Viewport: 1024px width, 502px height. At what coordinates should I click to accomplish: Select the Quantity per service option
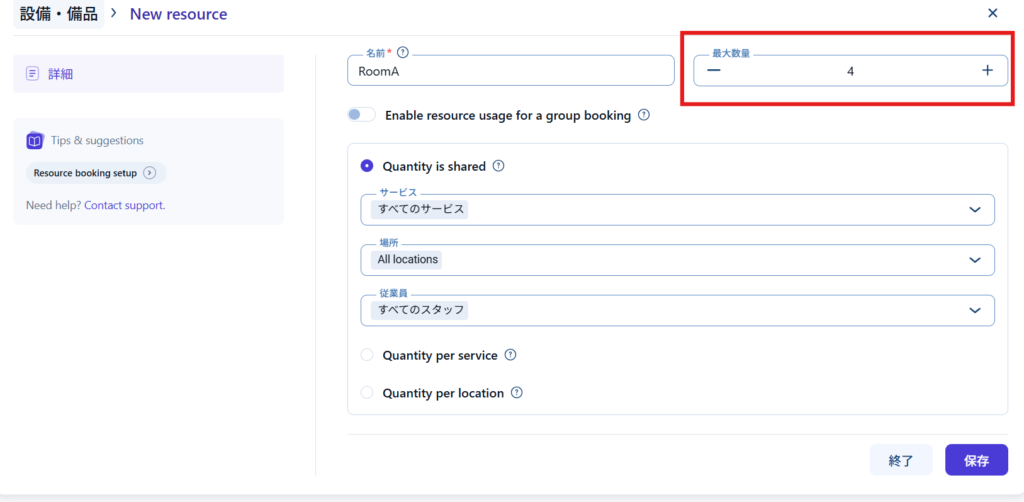pos(367,355)
